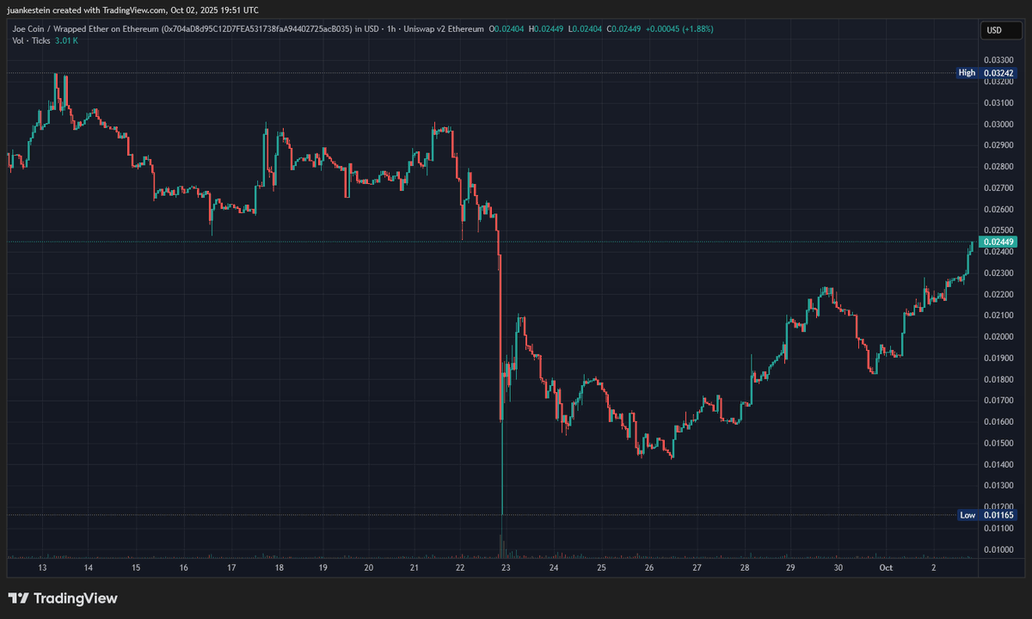
Task: Click the 0.02000 price scale label
Action: pyautogui.click(x=998, y=337)
